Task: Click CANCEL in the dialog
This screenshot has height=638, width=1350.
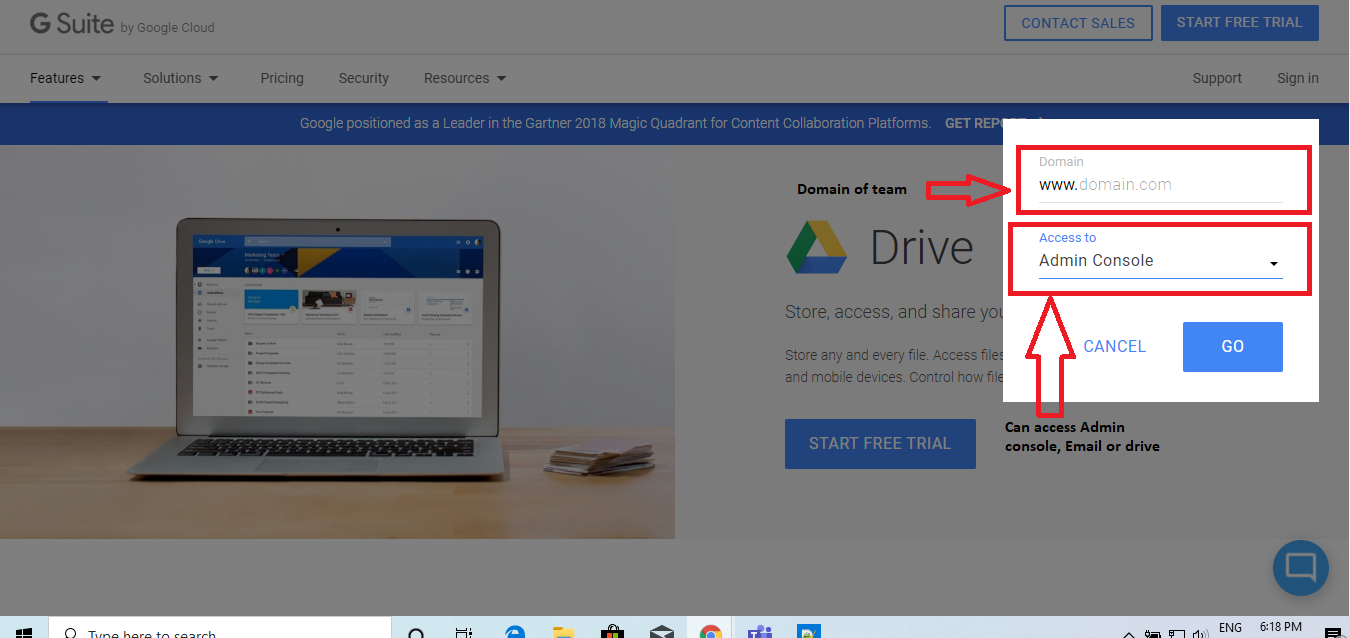Action: tap(1114, 346)
